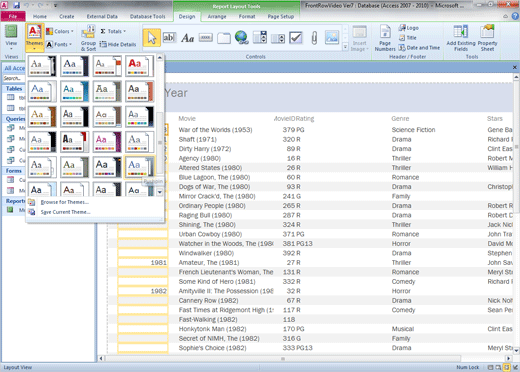Click the Movie column header
The height and width of the screenshot is (372, 520).
click(187, 118)
